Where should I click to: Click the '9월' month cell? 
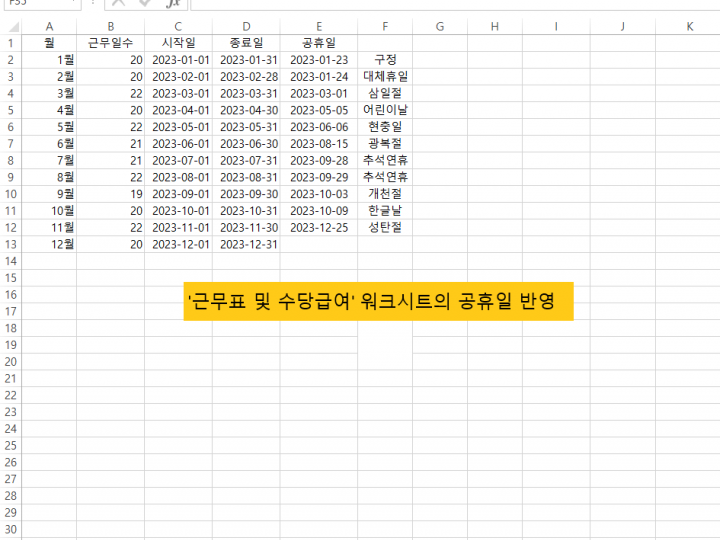[x=49, y=194]
